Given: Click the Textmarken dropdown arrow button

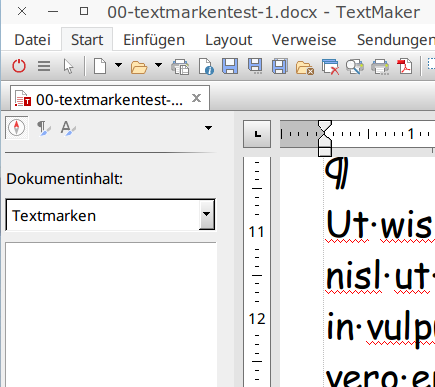Looking at the screenshot, I should pyautogui.click(x=207, y=215).
